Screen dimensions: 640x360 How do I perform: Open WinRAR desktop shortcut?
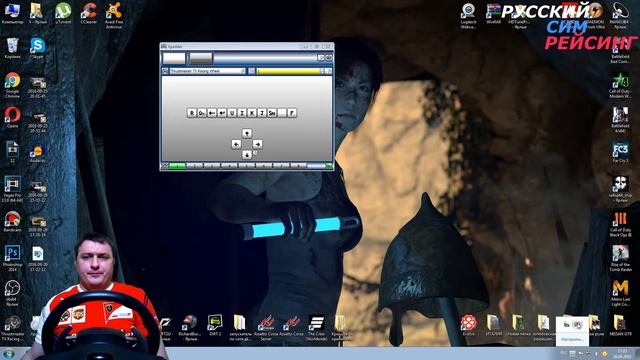tap(493, 13)
